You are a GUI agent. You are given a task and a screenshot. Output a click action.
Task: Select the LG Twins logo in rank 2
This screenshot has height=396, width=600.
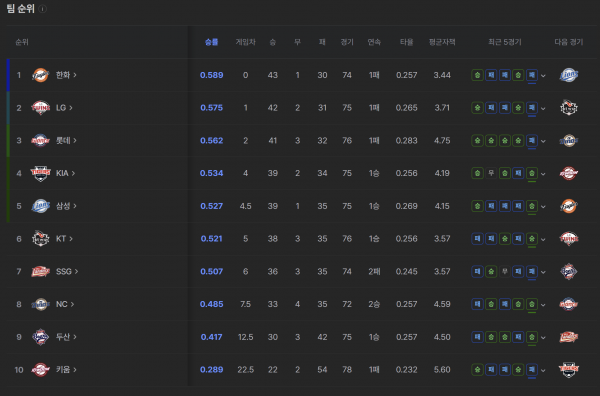(x=41, y=108)
